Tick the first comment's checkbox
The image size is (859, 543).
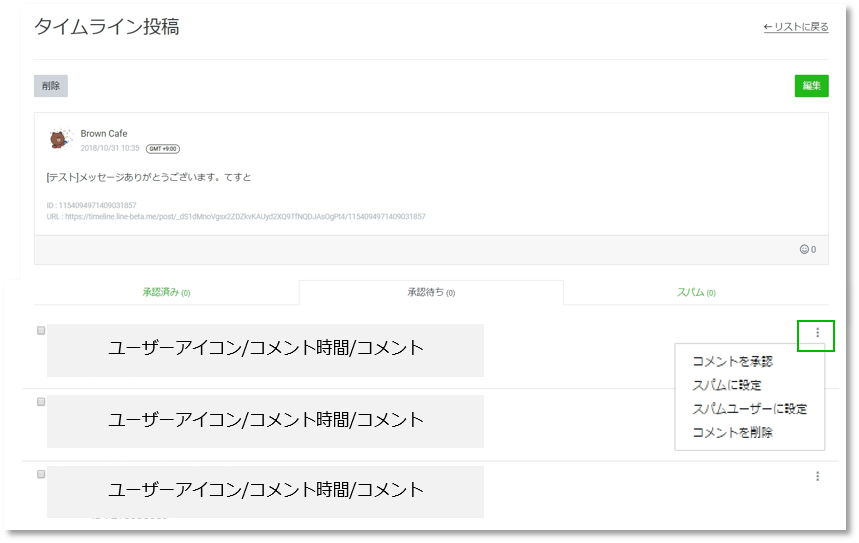[x=41, y=330]
